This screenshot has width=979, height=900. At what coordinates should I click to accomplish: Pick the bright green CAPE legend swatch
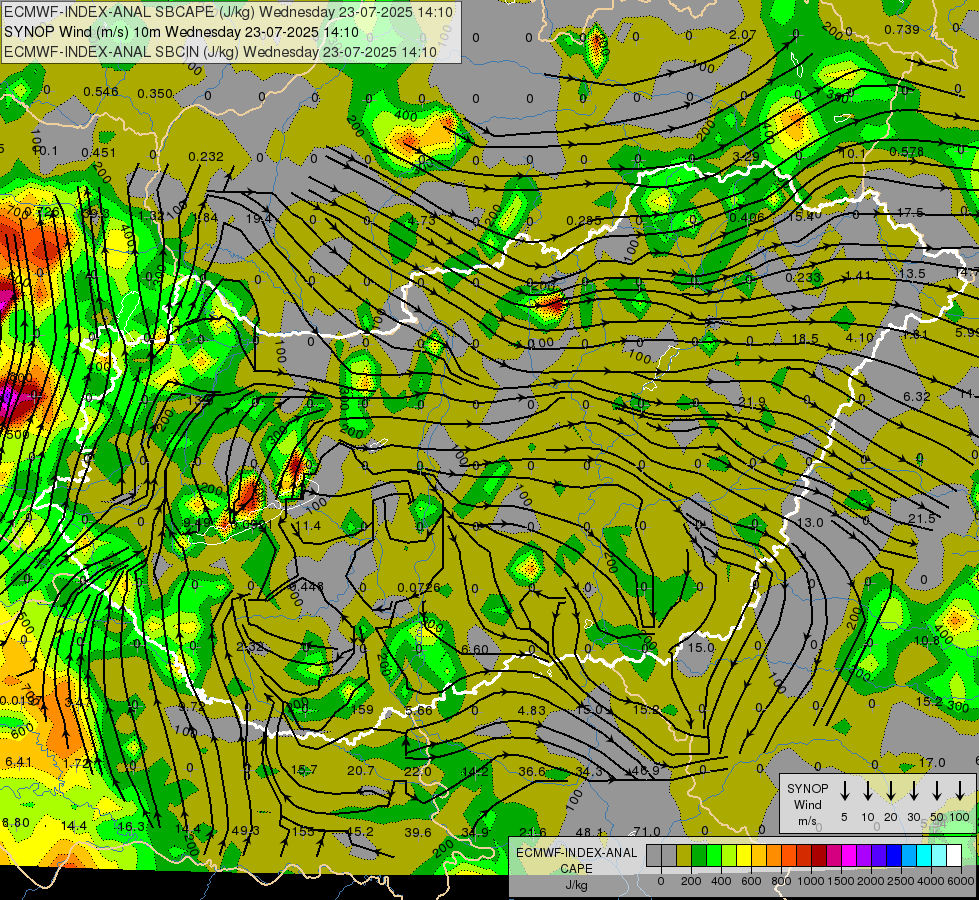pyautogui.click(x=714, y=856)
